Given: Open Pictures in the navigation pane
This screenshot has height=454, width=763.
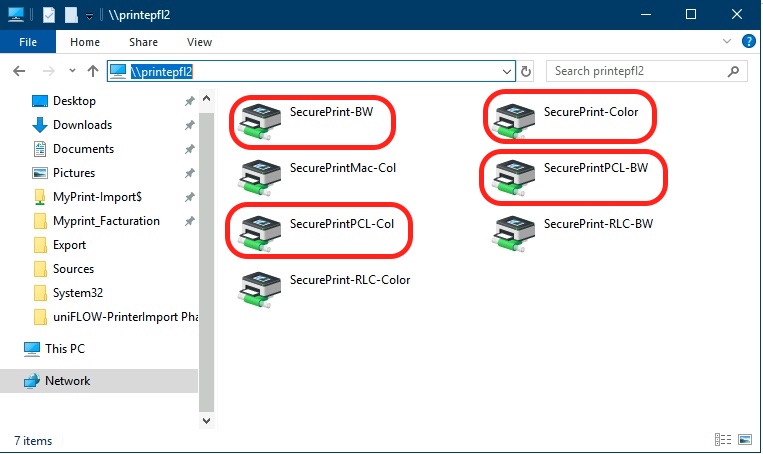Looking at the screenshot, I should point(74,173).
